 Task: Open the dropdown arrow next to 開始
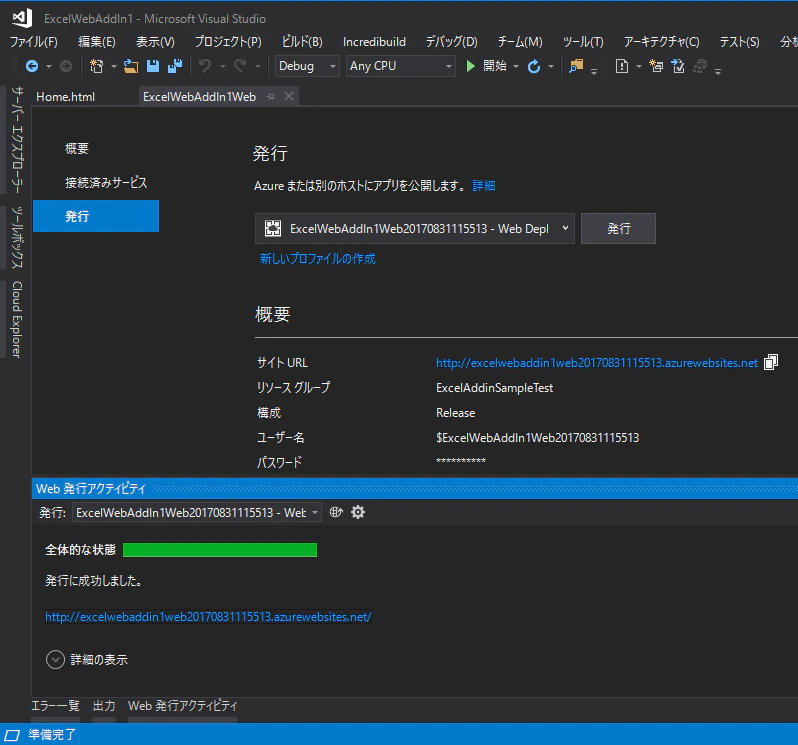(516, 66)
